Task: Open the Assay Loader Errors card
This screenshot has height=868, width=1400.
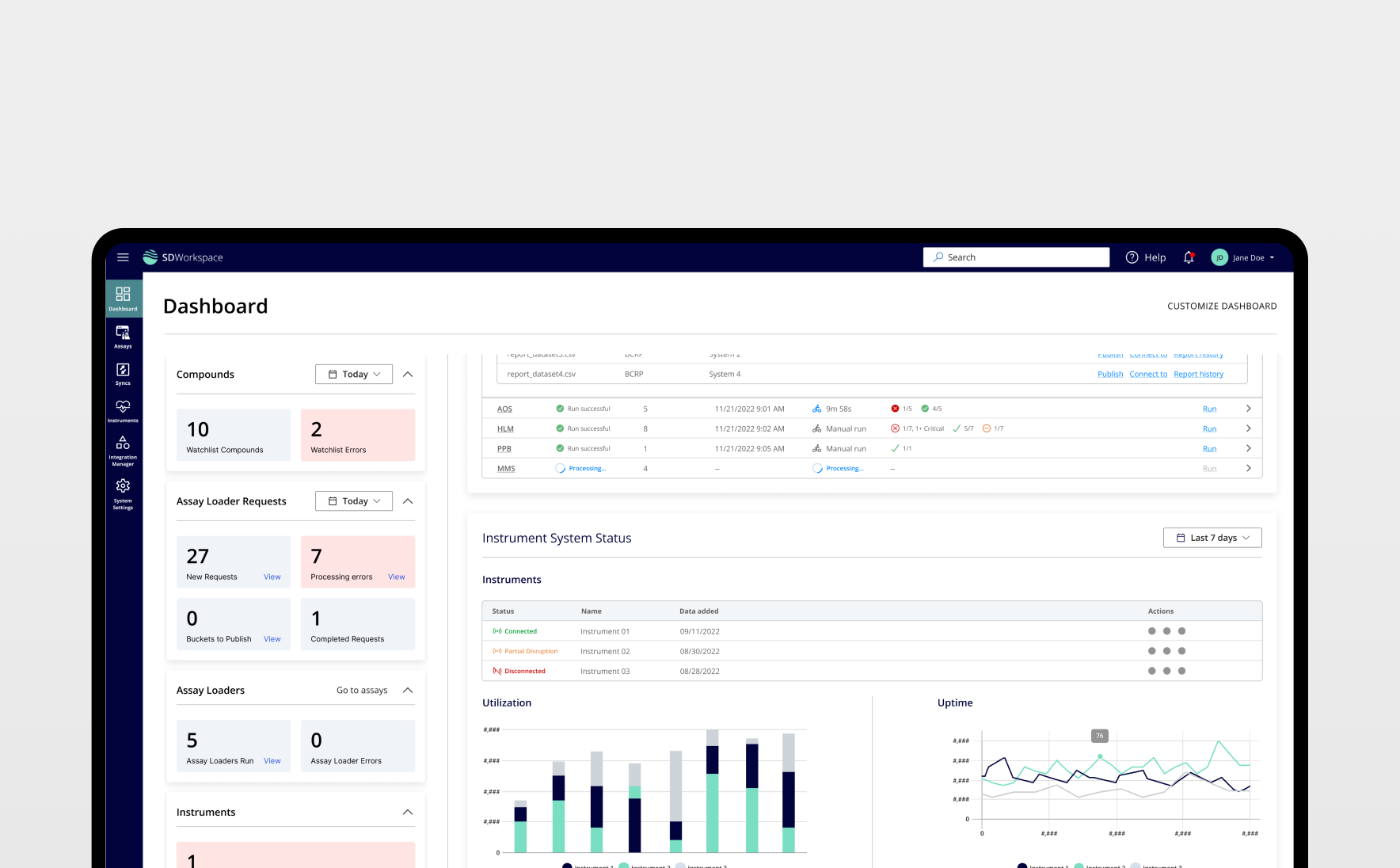Action: 358,746
